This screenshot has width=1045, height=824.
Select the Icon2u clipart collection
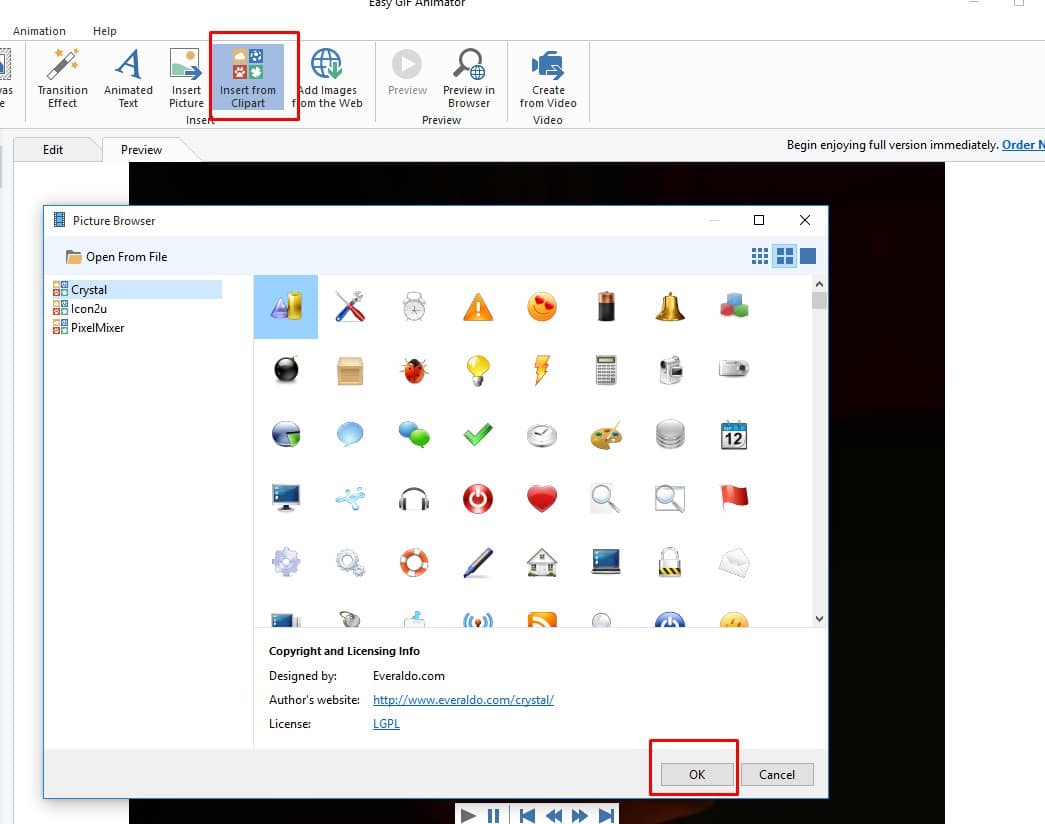tap(89, 309)
